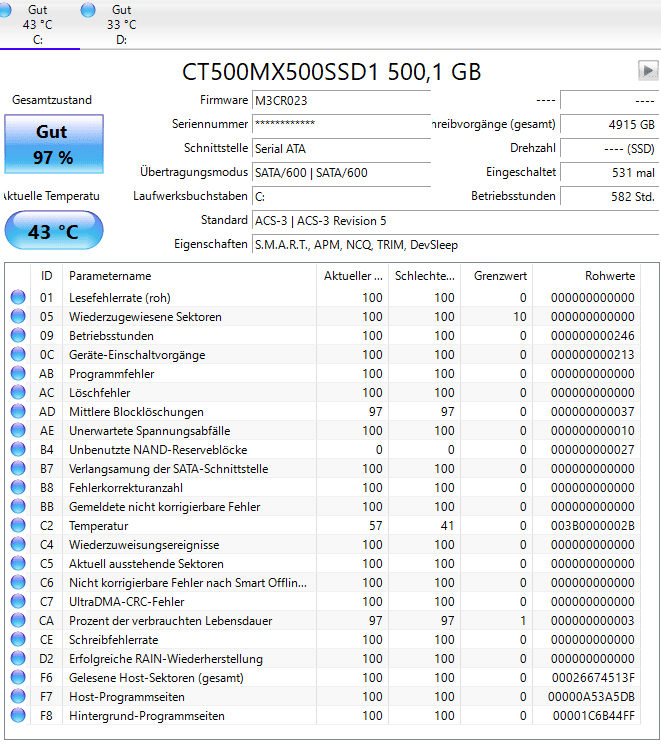Click status icon for Erfolgreiche RAIN-Wiederherstellung
Image resolution: width=661 pixels, height=747 pixels.
click(18, 658)
